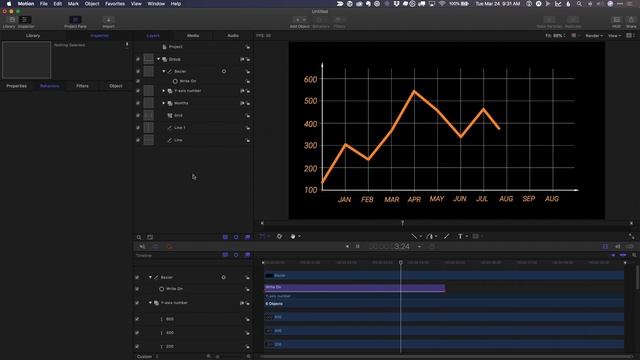Open the View dropdown above canvas
Screen dimensions: 640x360
(x=614, y=36)
